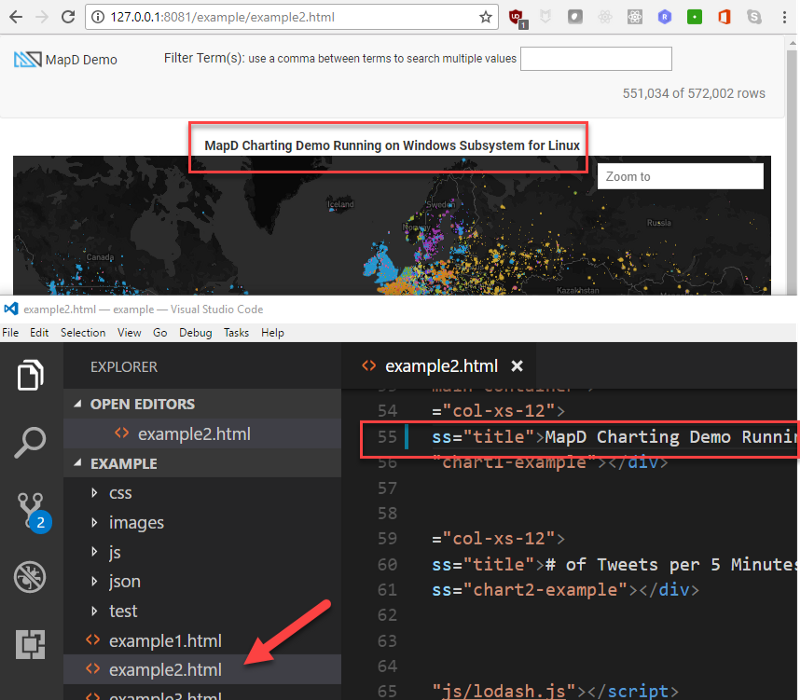Open the View menu in VS Code
The width and height of the screenshot is (800, 700).
coord(129,333)
